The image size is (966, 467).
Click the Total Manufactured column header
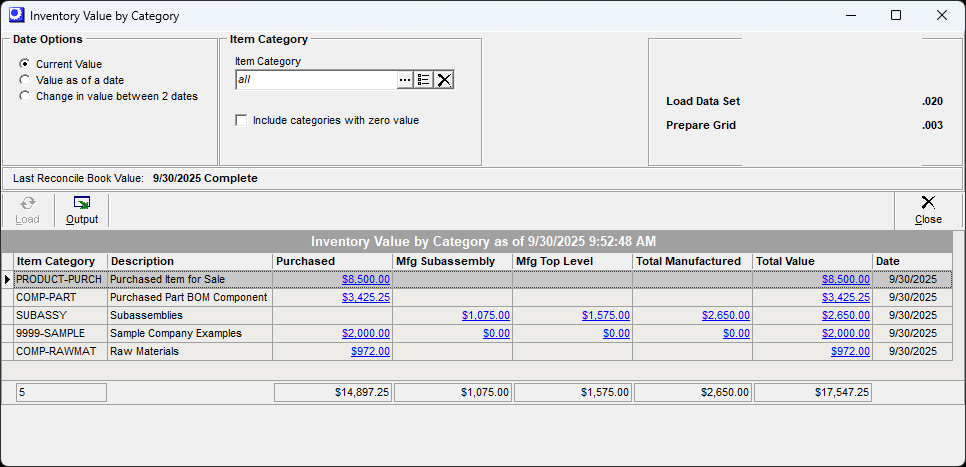(x=692, y=261)
